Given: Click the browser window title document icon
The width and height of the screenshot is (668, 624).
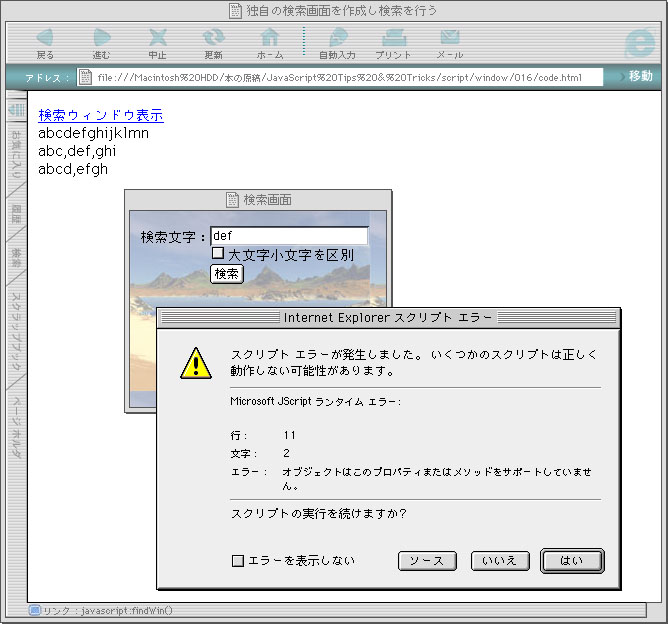Looking at the screenshot, I should point(235,11).
